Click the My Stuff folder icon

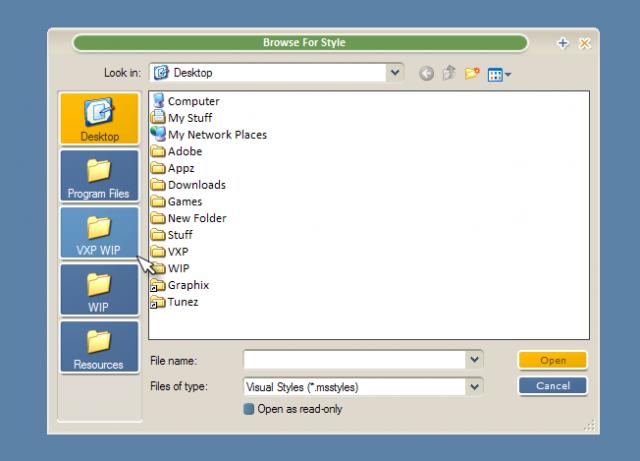(x=158, y=117)
